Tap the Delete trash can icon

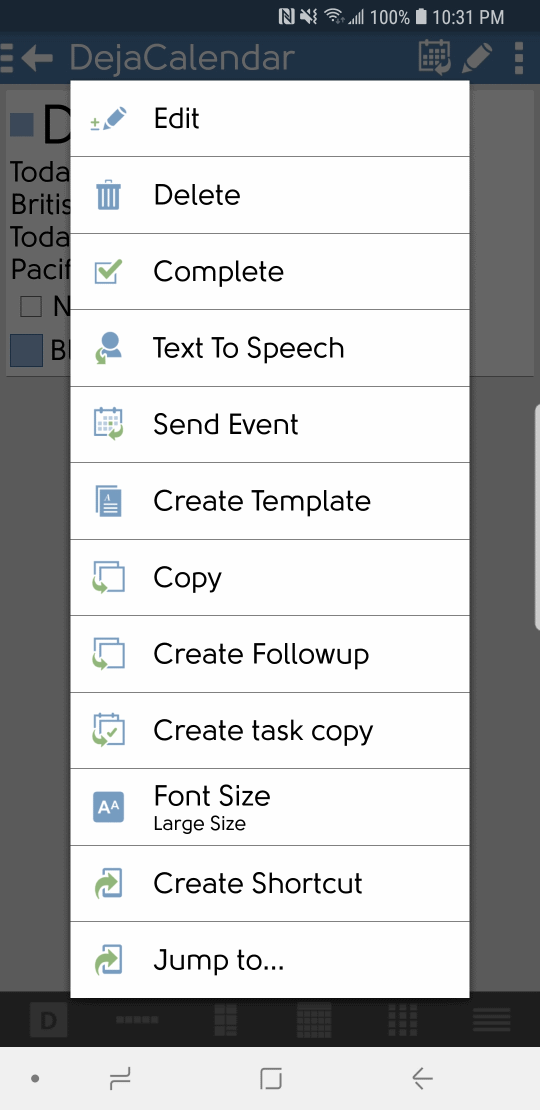pyautogui.click(x=108, y=195)
